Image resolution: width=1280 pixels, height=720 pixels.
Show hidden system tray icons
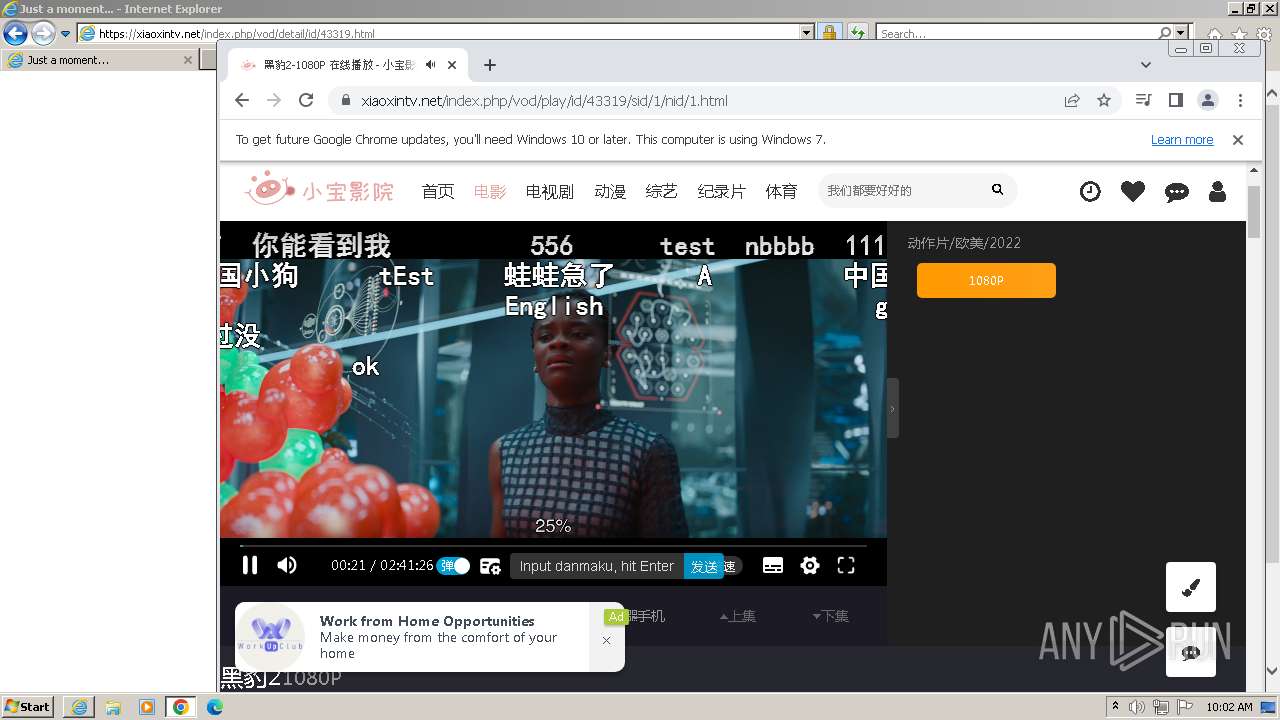[x=1116, y=707]
